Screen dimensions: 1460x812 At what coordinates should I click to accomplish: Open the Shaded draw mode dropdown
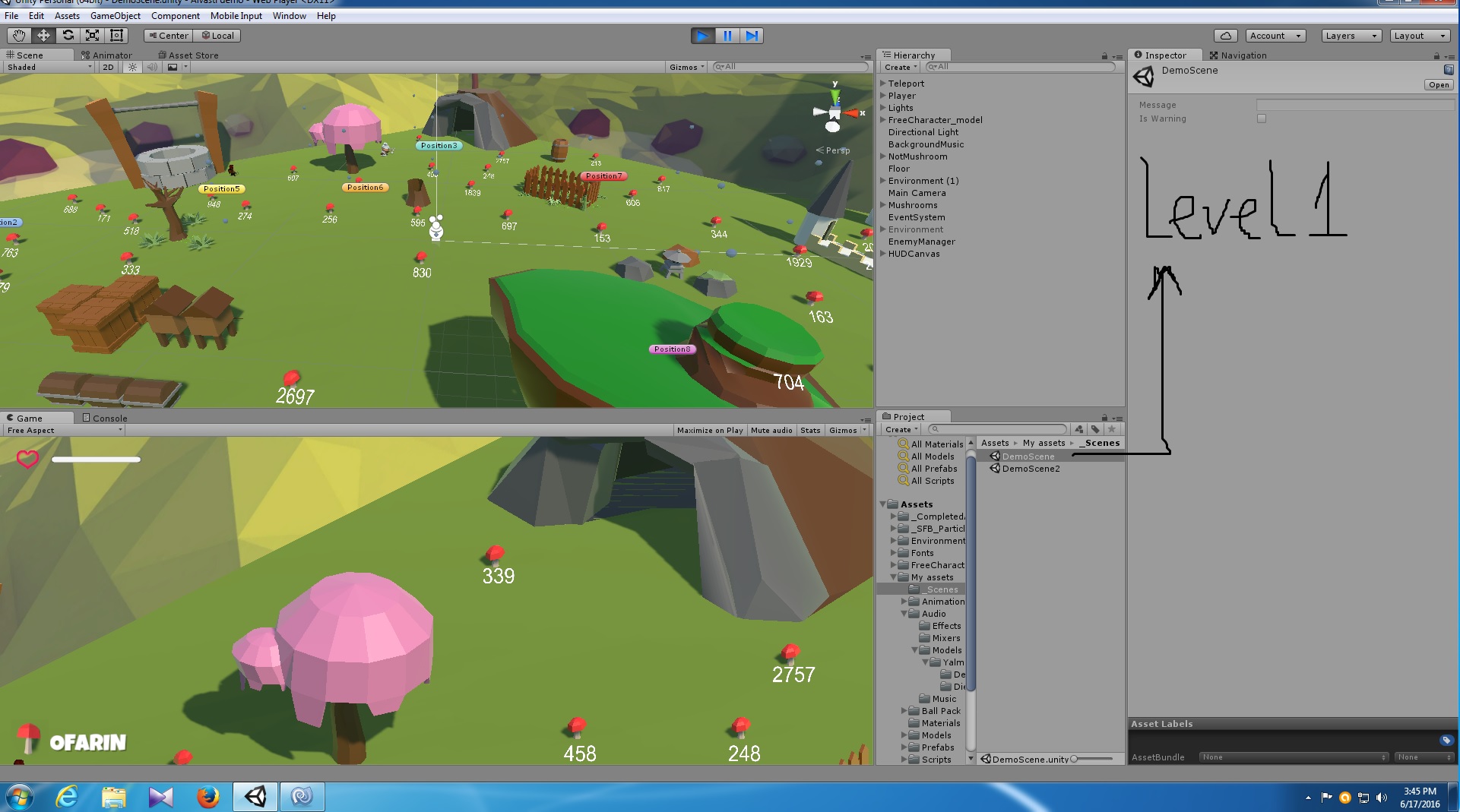point(49,67)
